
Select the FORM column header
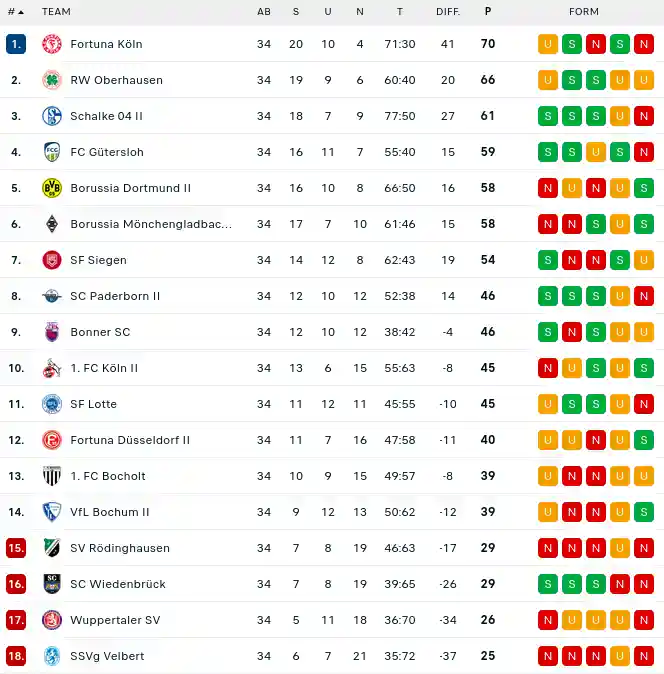coord(584,12)
